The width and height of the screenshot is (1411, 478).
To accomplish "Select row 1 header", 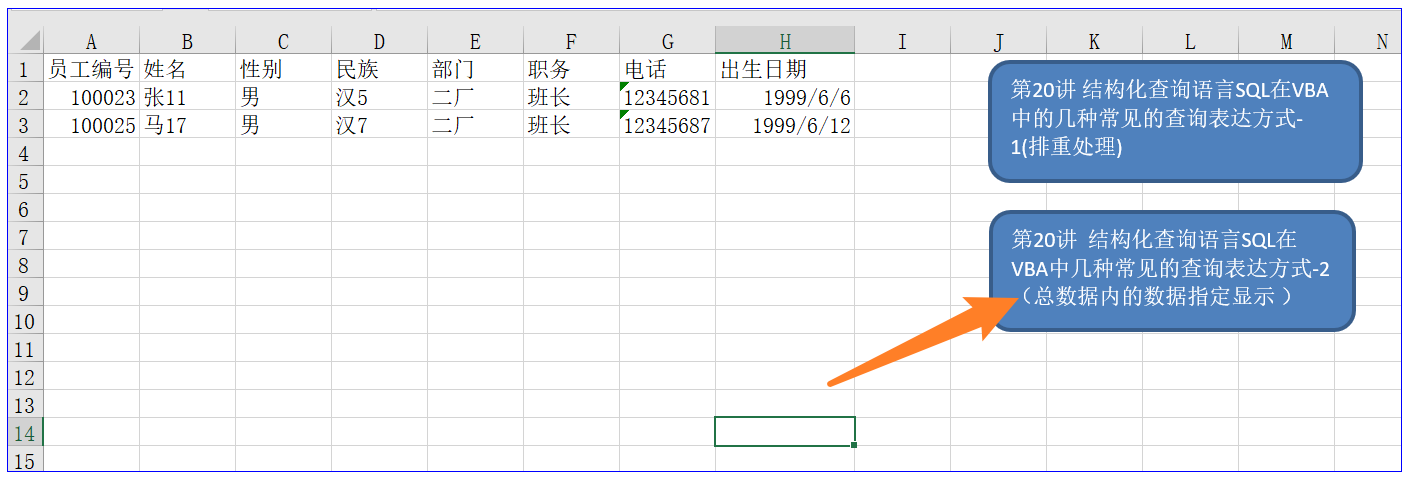I will click(26, 69).
